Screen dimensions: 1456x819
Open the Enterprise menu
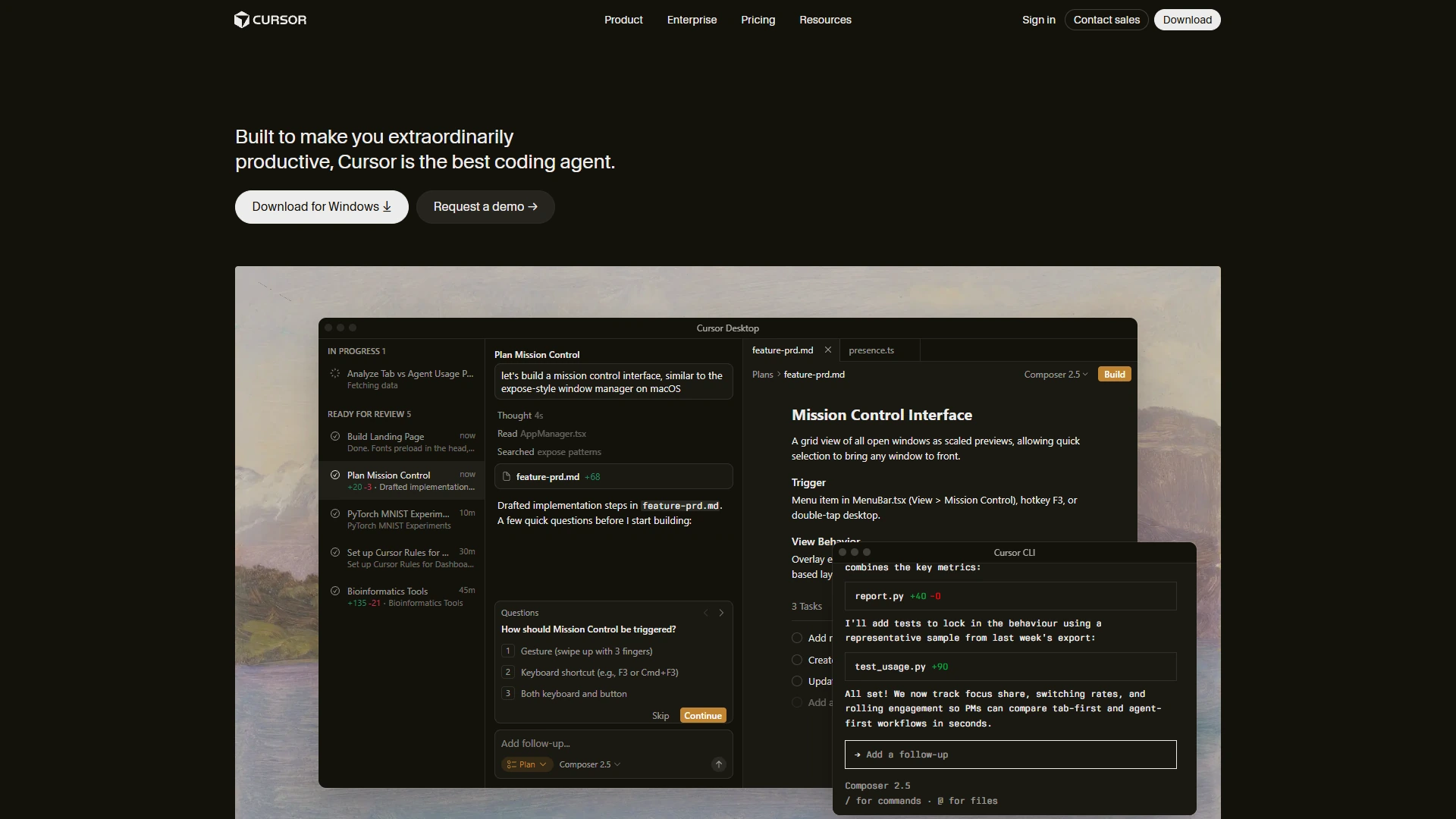[692, 20]
